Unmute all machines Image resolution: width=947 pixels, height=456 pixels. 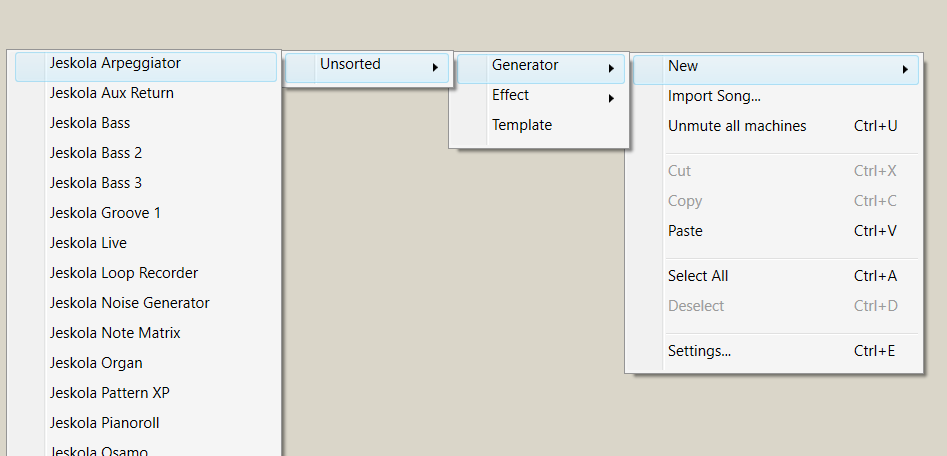[737, 126]
